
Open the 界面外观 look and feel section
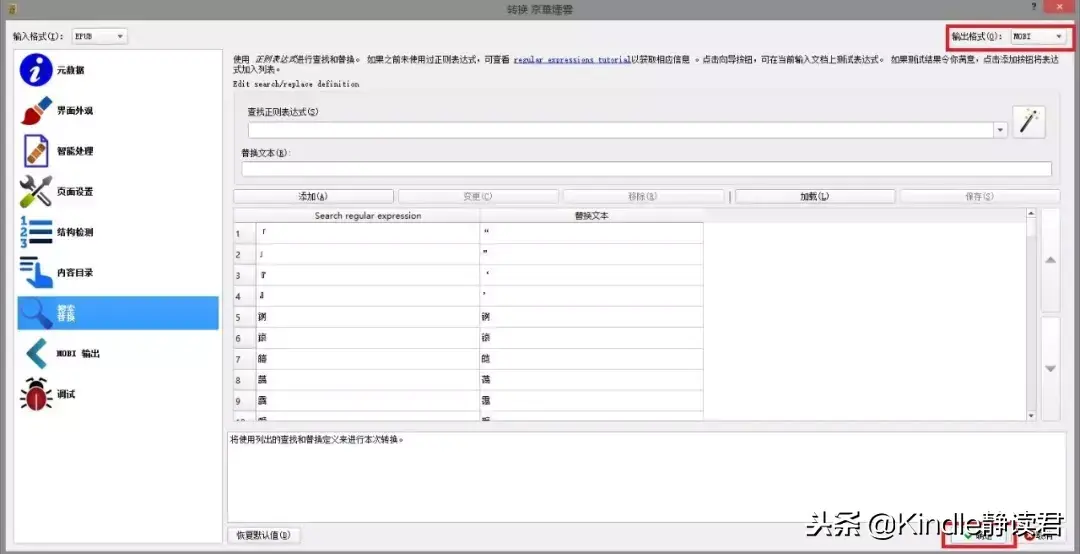118,110
